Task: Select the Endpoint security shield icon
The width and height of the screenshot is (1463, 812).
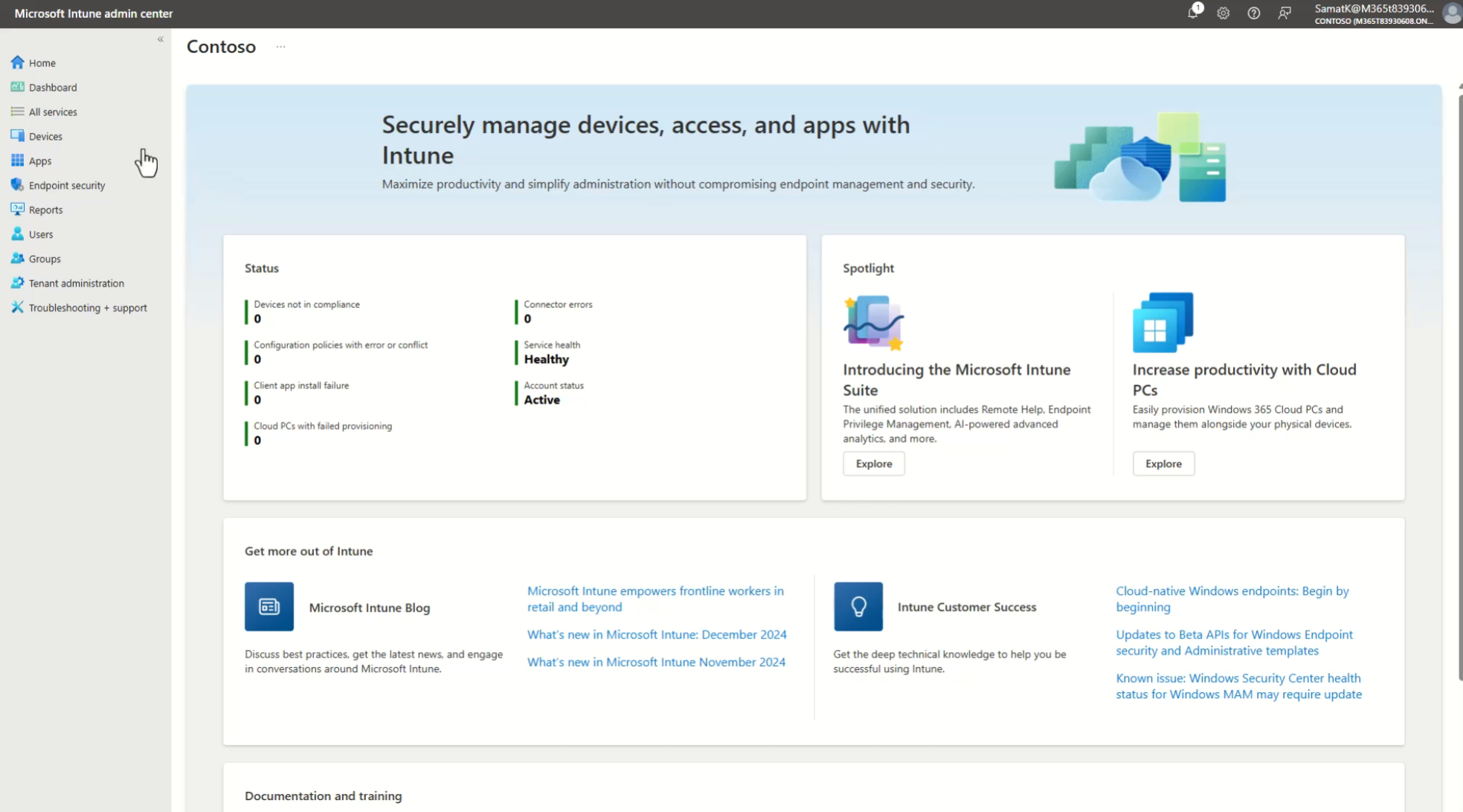Action: click(17, 185)
